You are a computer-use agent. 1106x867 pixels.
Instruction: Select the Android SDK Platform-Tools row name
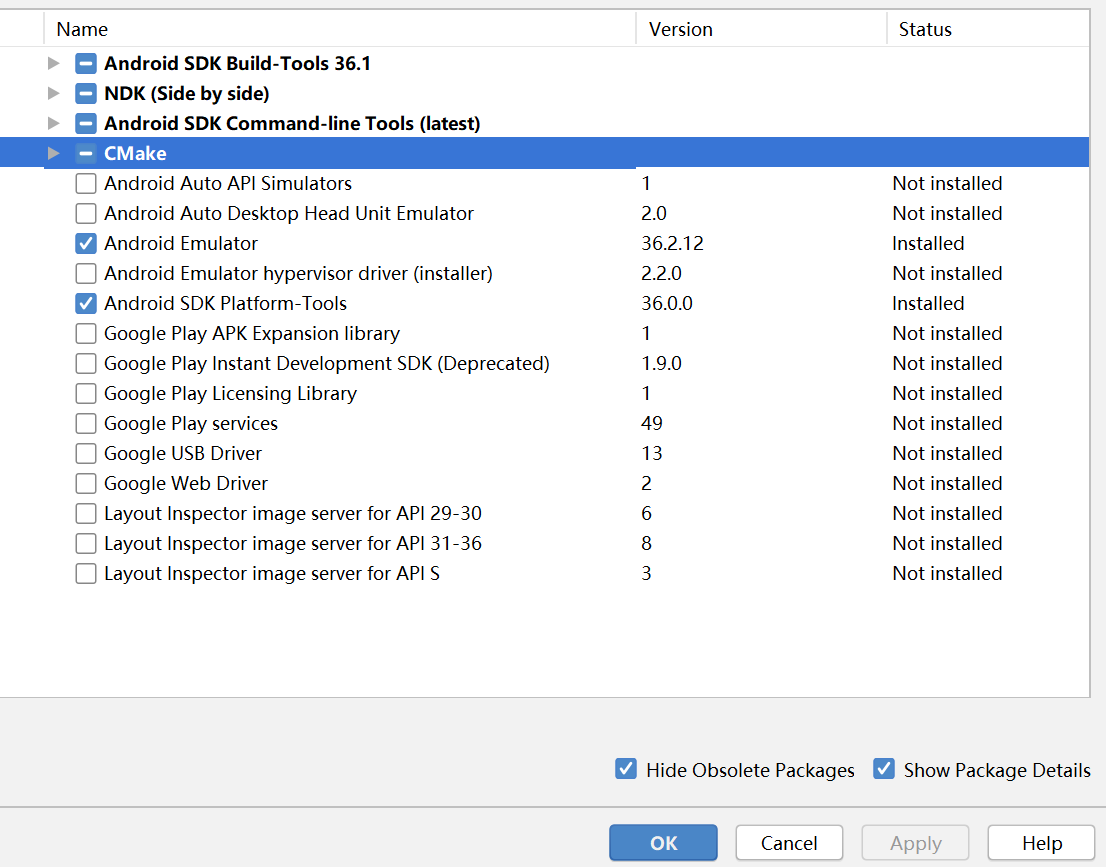226,303
